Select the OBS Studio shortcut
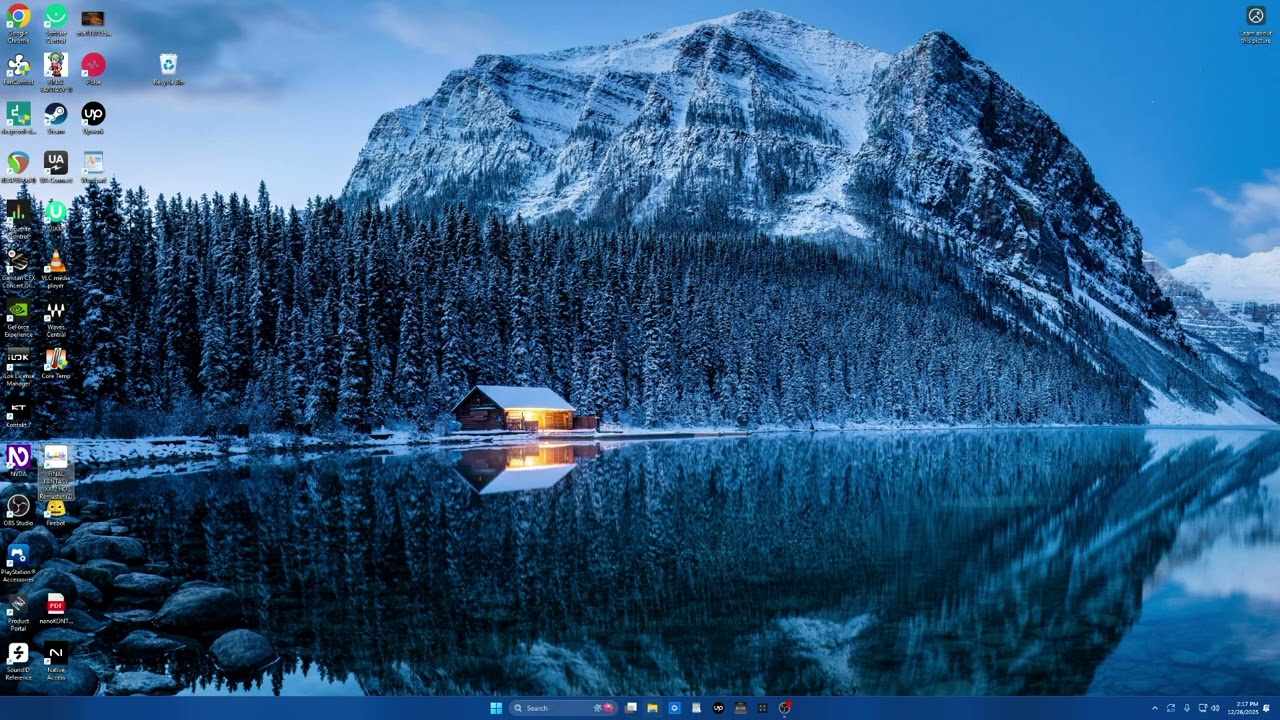Viewport: 1280px width, 720px height. coord(18,510)
